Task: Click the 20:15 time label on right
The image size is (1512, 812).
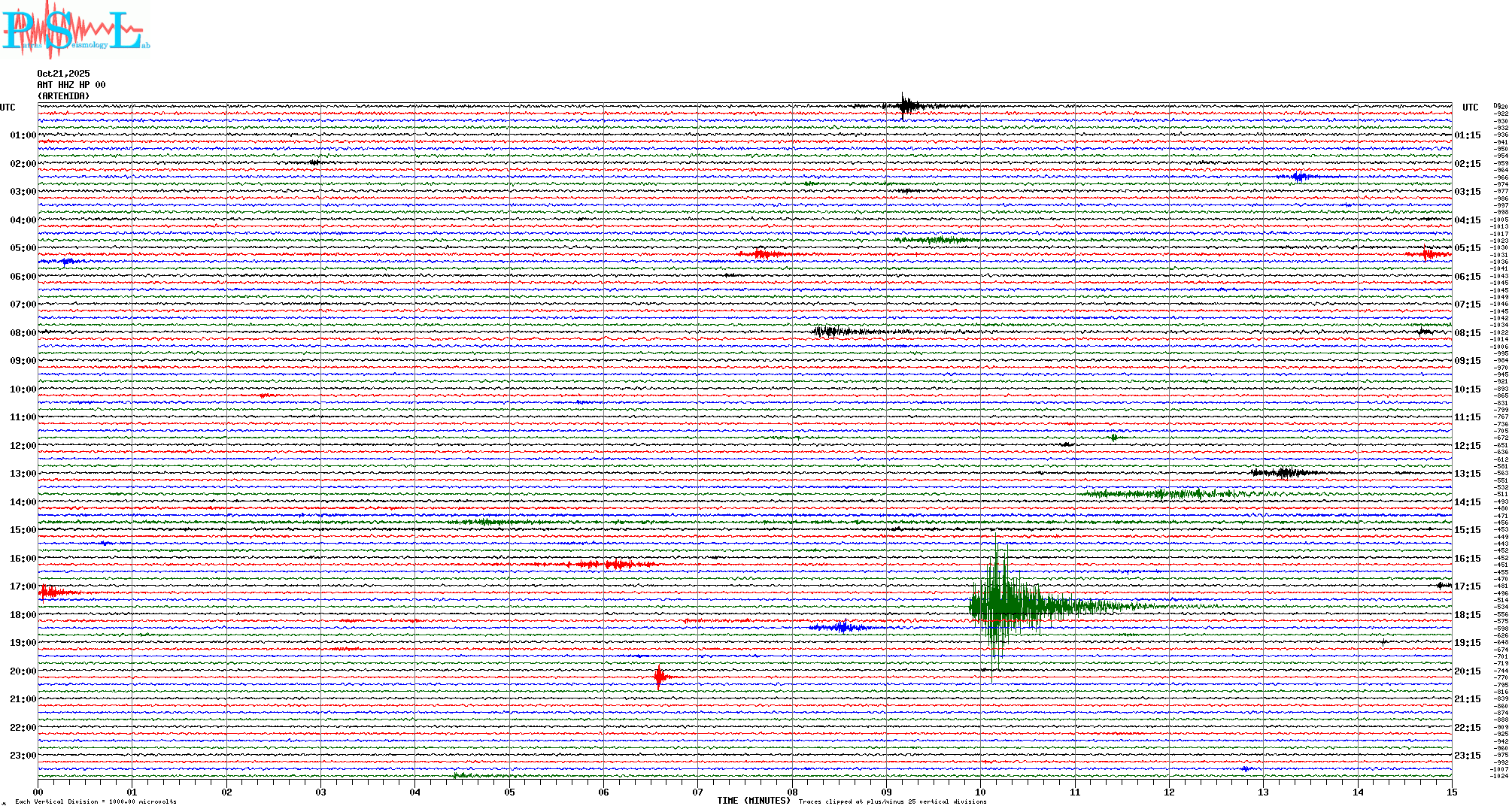Action: pyautogui.click(x=1468, y=671)
